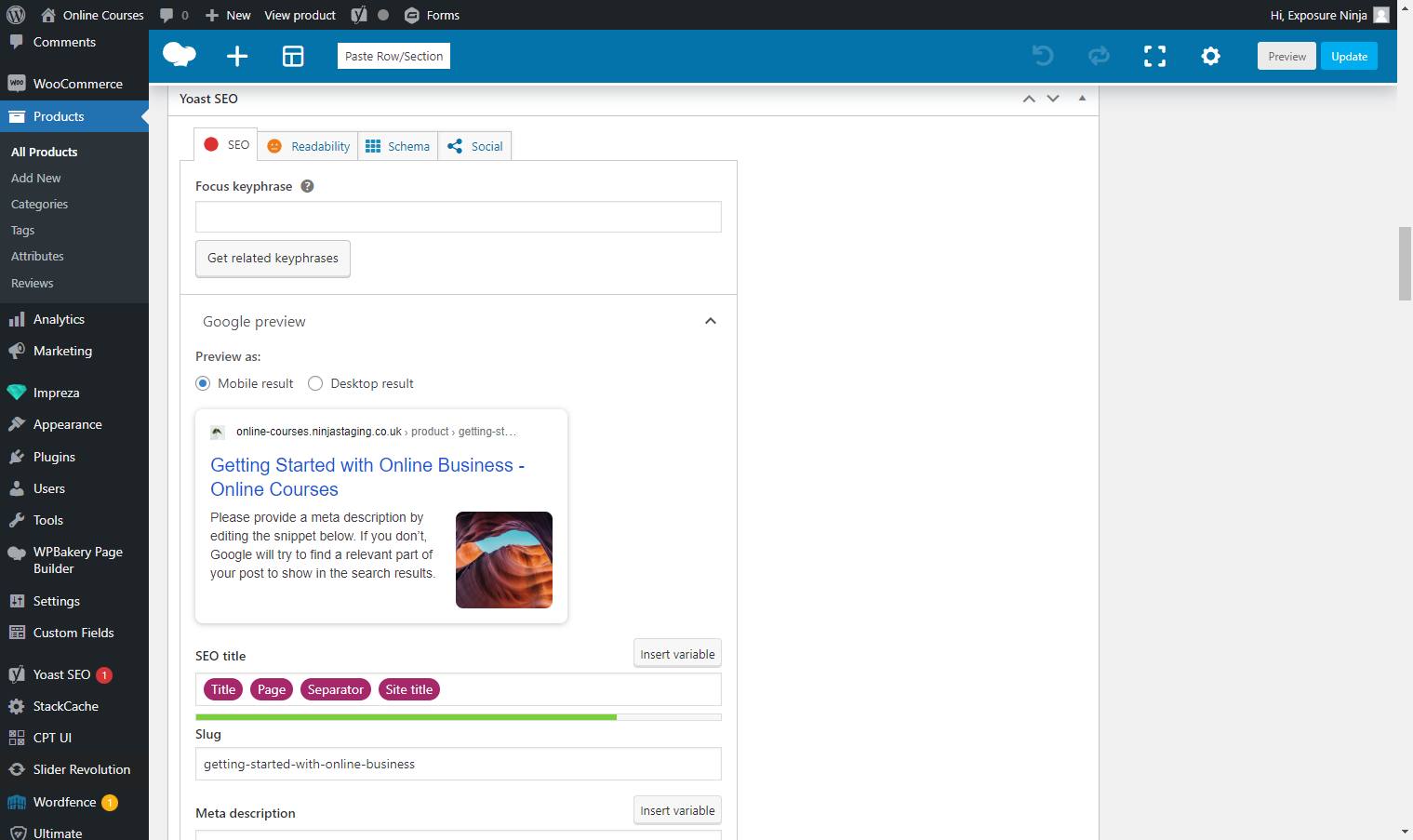Select the Desktop result preview option
Image resolution: width=1413 pixels, height=840 pixels.
[x=315, y=383]
